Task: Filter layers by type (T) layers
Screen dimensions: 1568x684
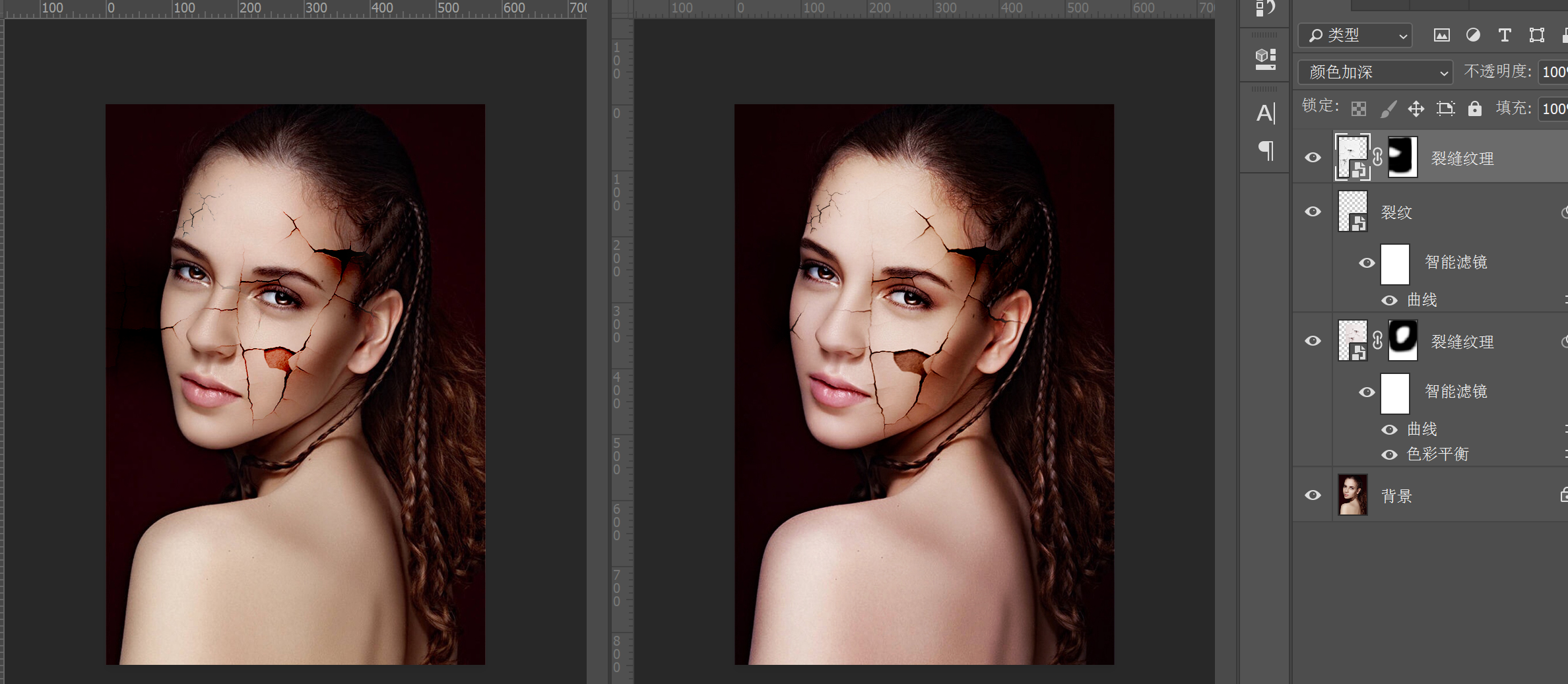Action: click(x=1505, y=36)
